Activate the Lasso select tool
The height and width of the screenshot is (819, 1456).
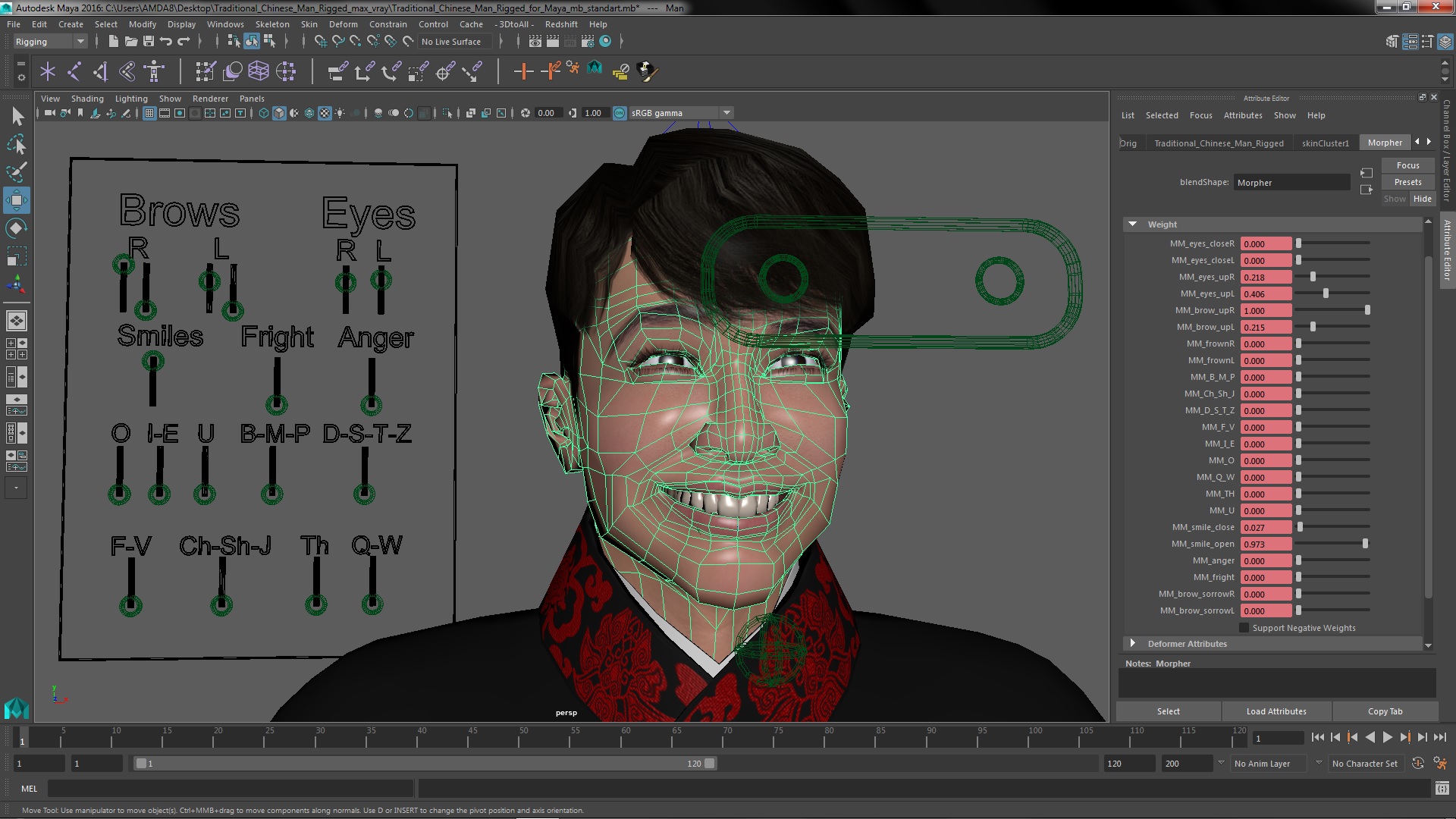[x=17, y=144]
